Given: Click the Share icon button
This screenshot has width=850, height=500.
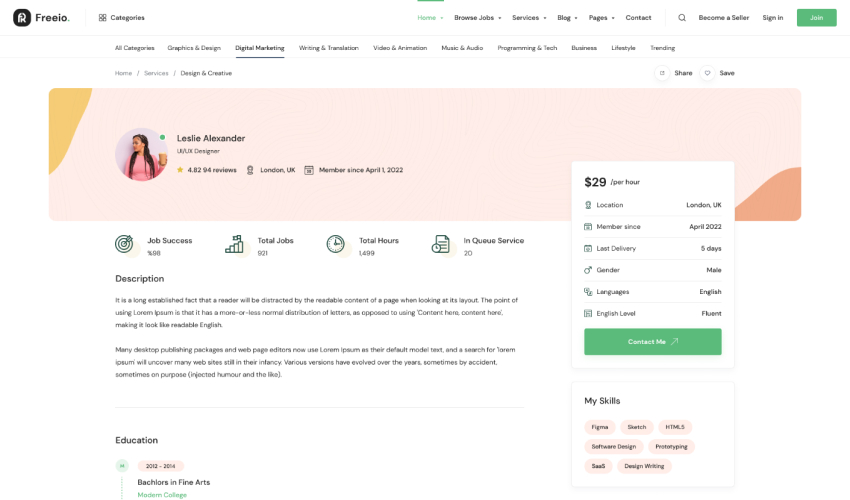Looking at the screenshot, I should (x=662, y=73).
